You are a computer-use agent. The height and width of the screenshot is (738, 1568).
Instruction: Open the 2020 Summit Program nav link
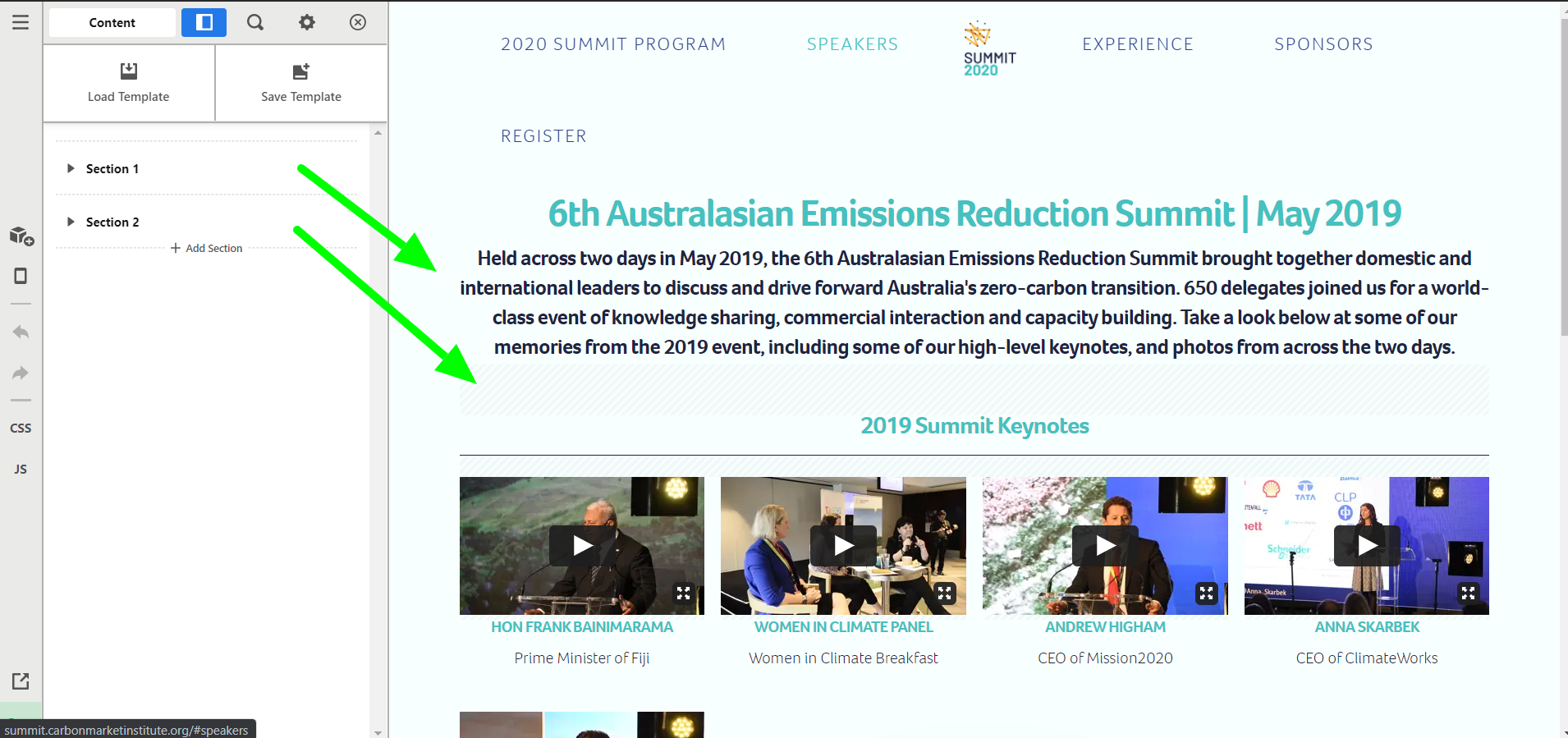coord(613,44)
